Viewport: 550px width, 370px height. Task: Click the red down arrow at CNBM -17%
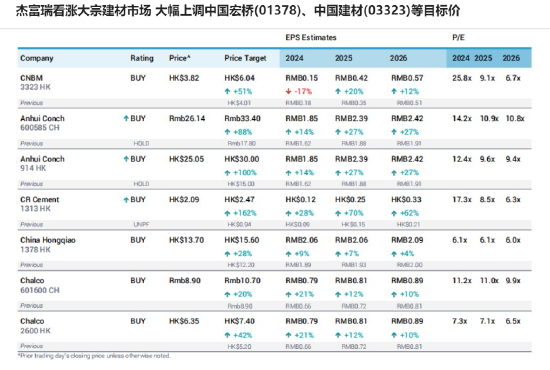click(288, 92)
